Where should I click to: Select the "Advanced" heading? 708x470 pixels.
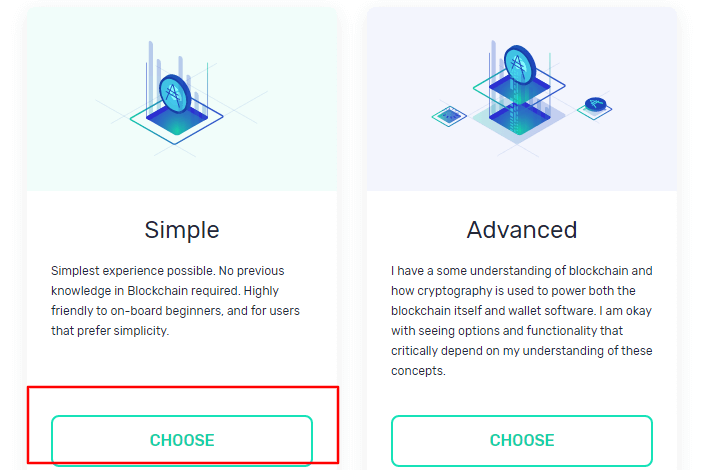coord(521,230)
